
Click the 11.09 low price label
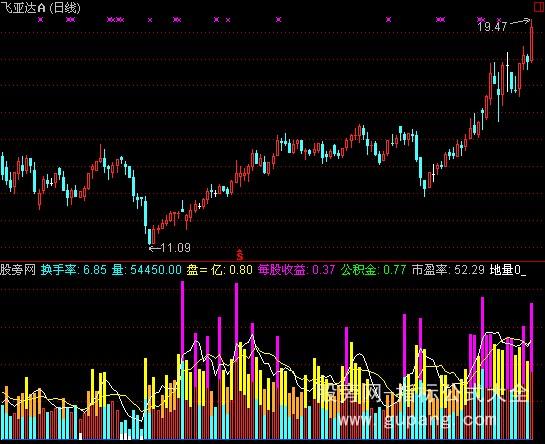tap(176, 248)
